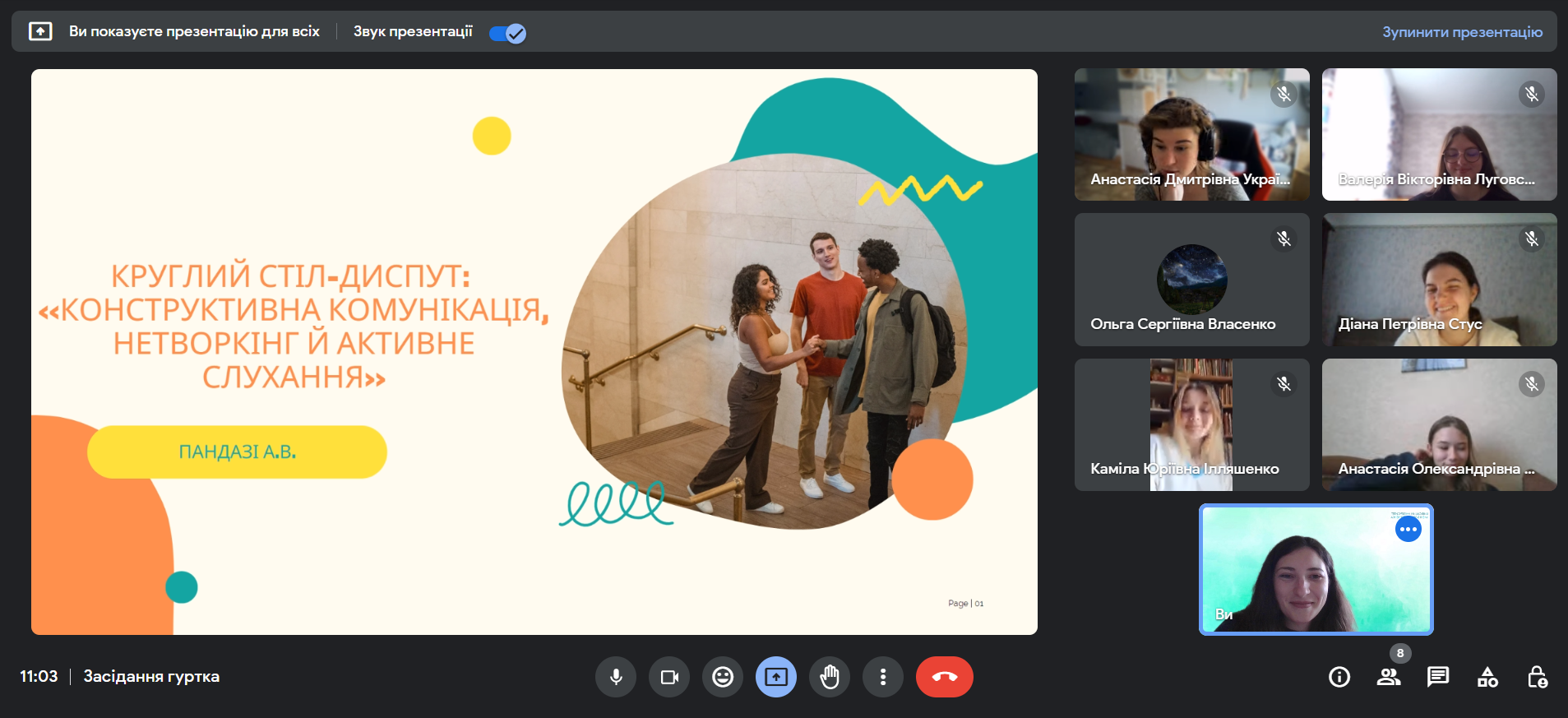This screenshot has width=1568, height=718.
Task: Turn off the camera
Action: click(x=669, y=677)
